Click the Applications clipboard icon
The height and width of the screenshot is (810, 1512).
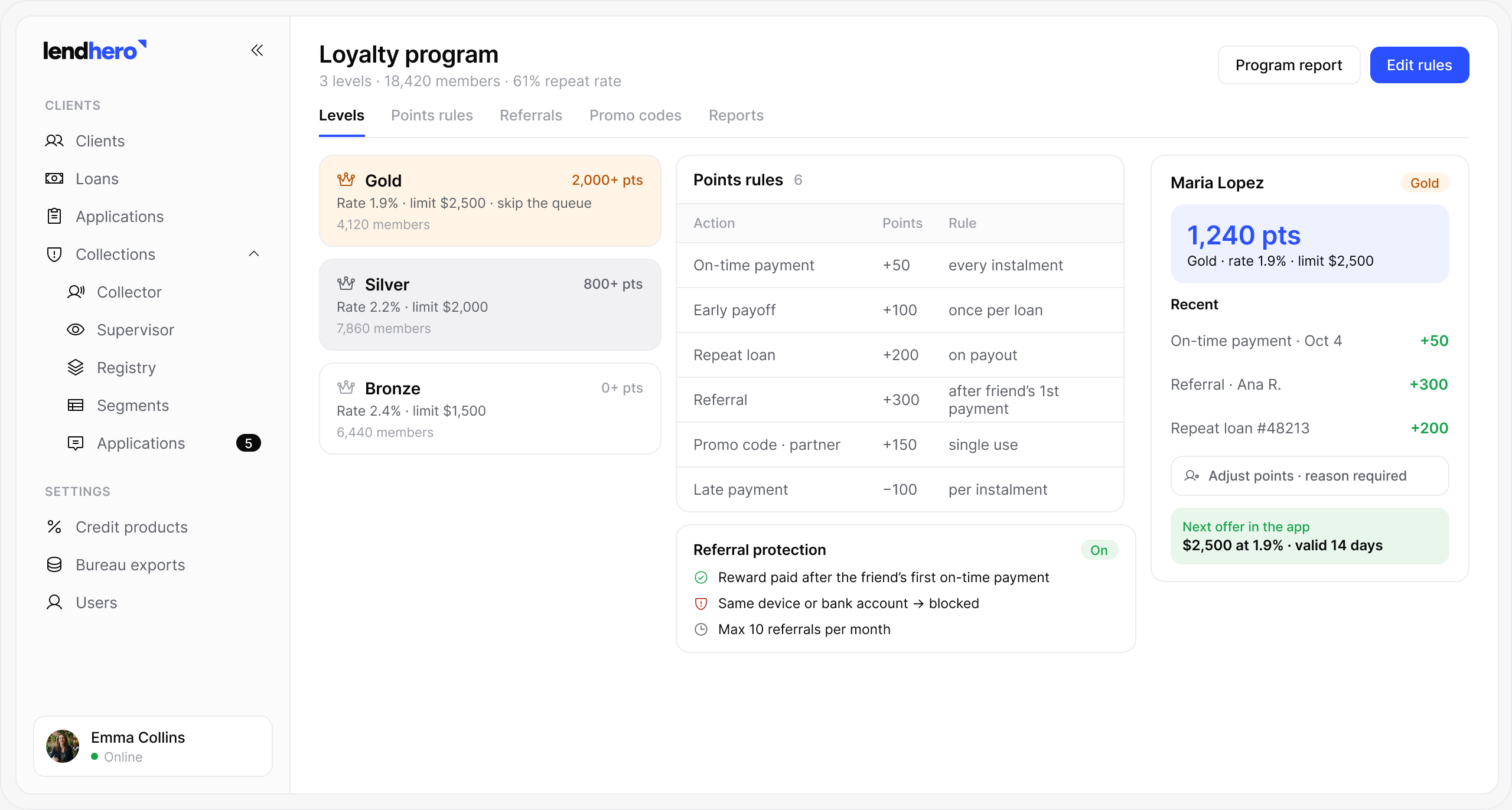[x=54, y=216]
